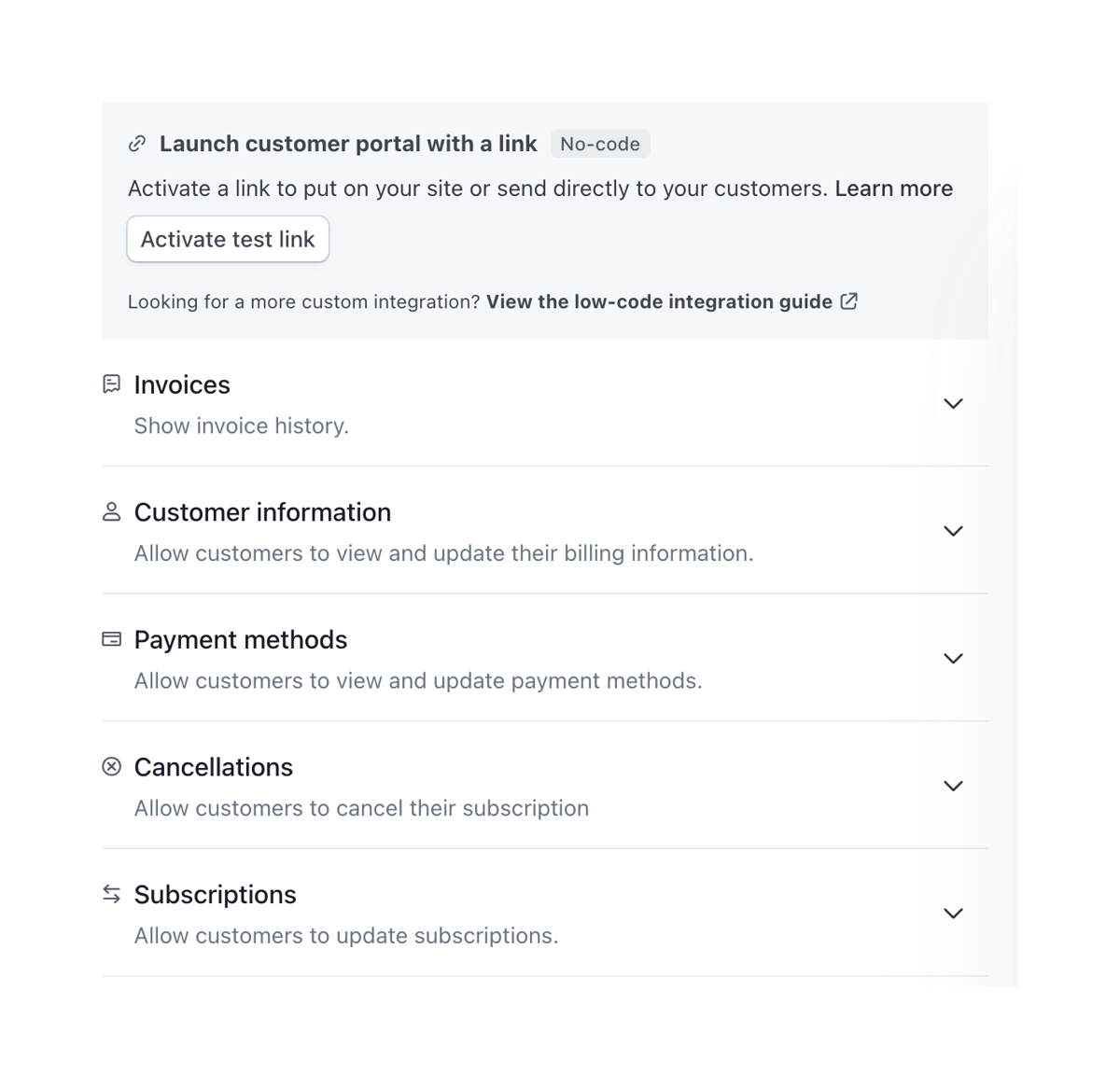This screenshot has height=1089, width=1120.
Task: Select the invoice icon next to Invoices
Action: click(111, 384)
